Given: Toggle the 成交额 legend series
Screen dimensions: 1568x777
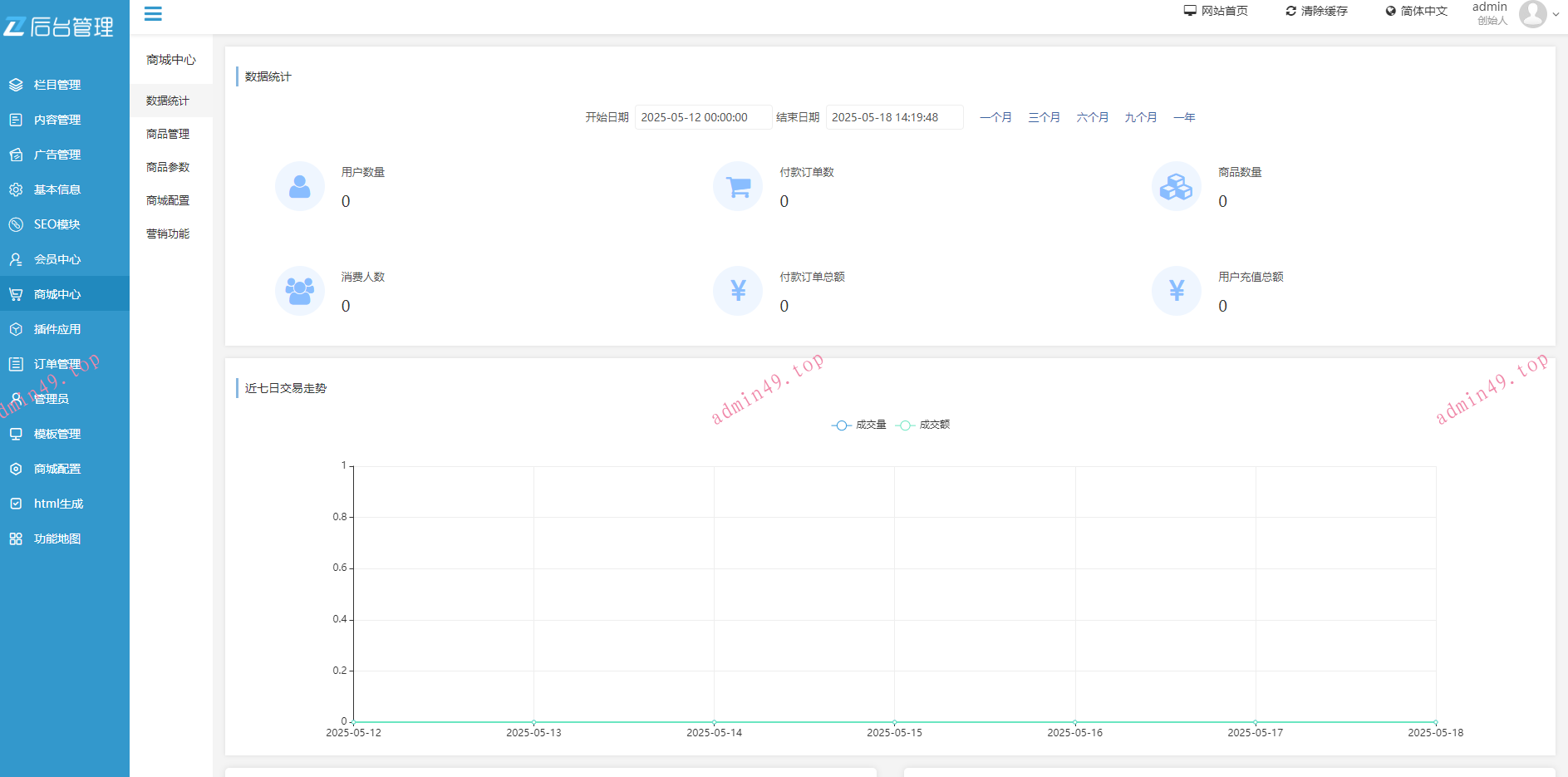Looking at the screenshot, I should click(923, 425).
